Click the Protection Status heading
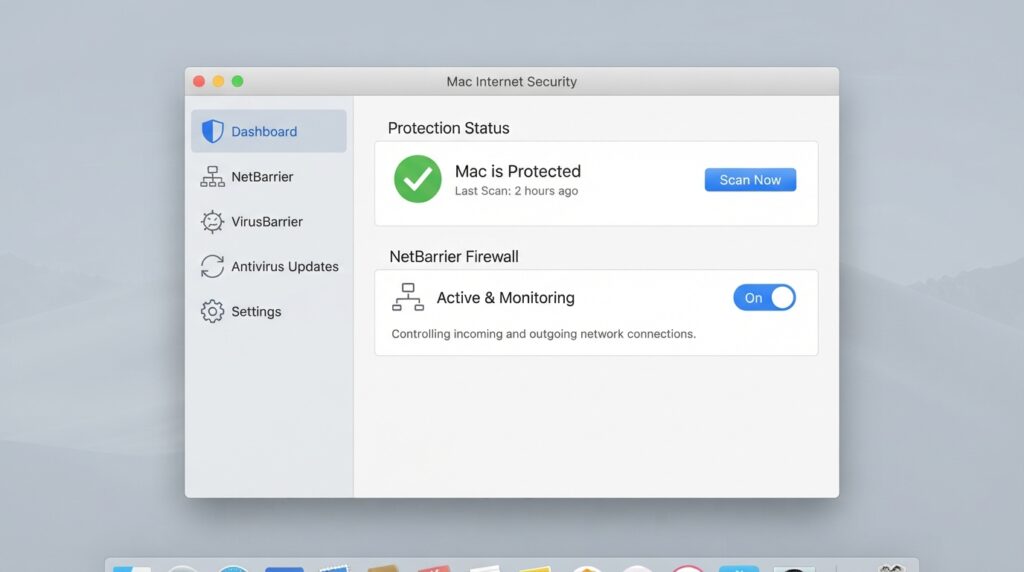The height and width of the screenshot is (572, 1024). tap(448, 128)
